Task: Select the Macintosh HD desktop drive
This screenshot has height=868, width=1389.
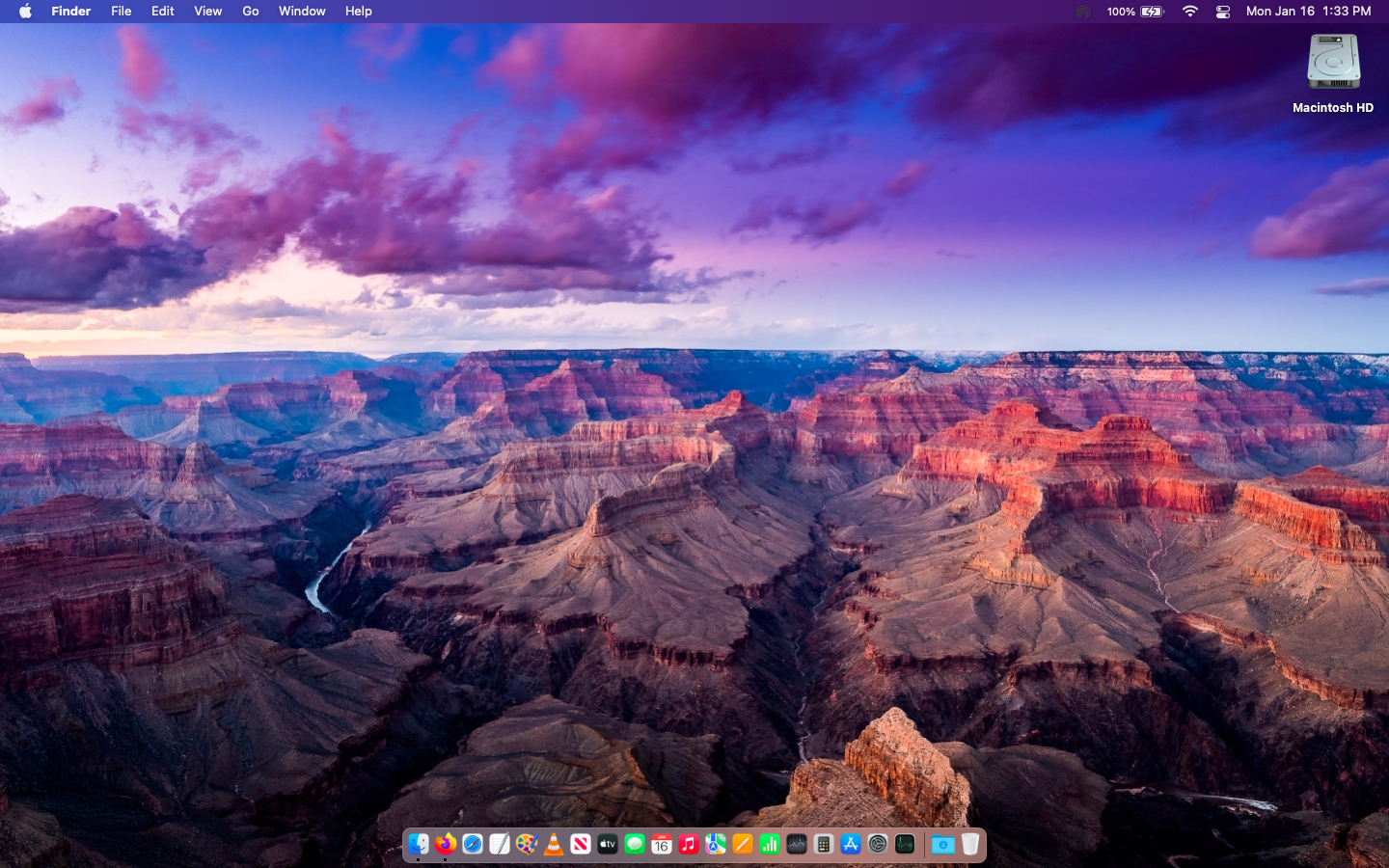Action: click(1333, 74)
